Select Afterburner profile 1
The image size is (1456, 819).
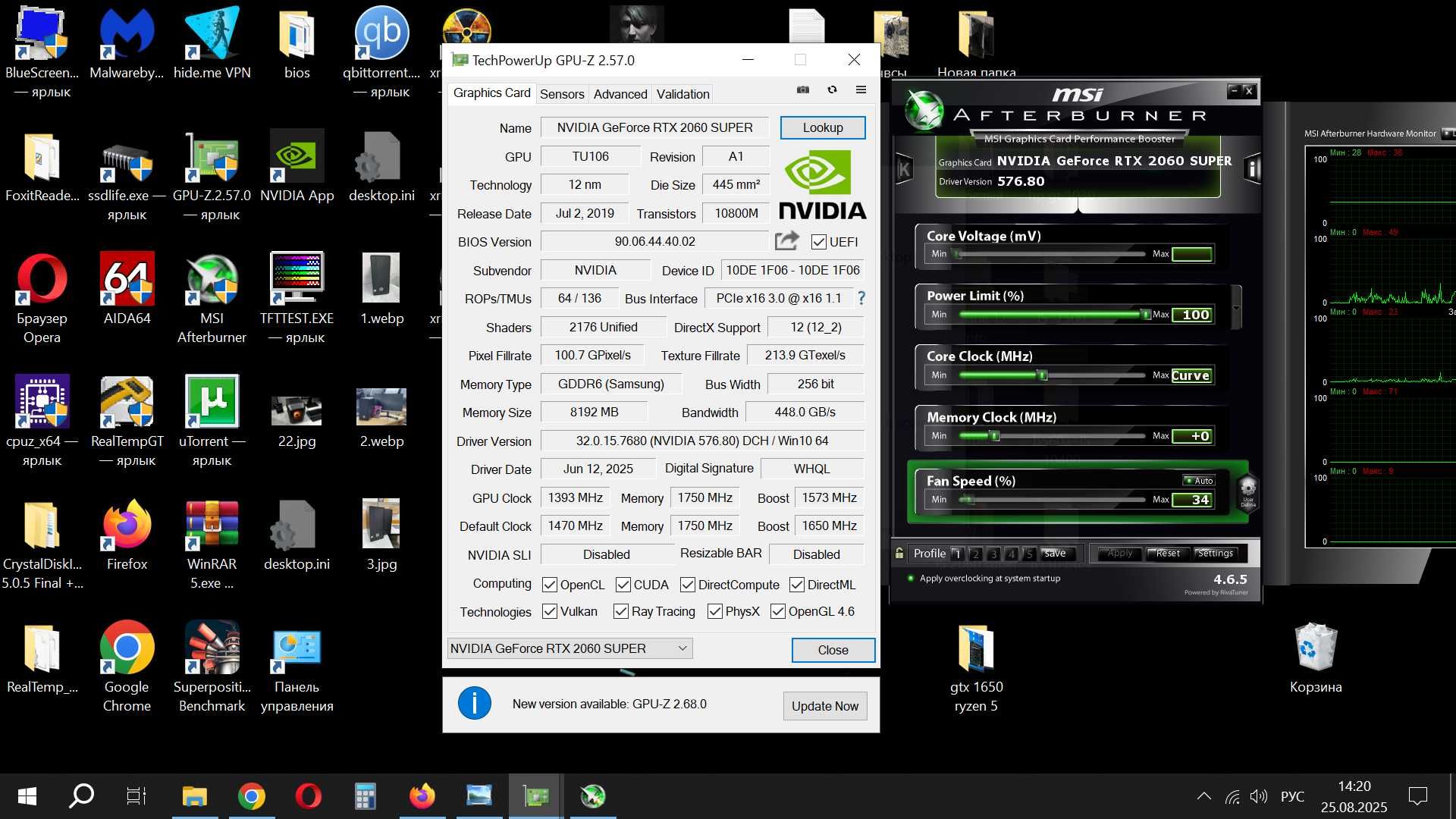(x=958, y=554)
